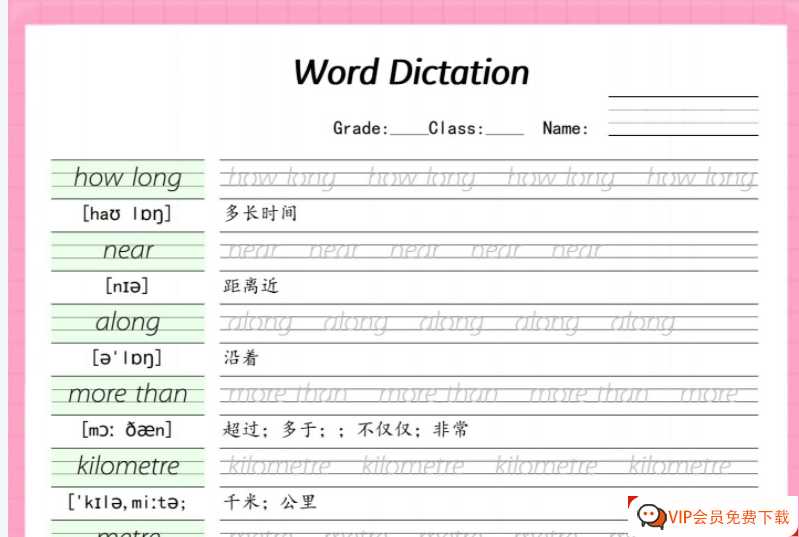Click the blank line after Class

tap(504, 129)
